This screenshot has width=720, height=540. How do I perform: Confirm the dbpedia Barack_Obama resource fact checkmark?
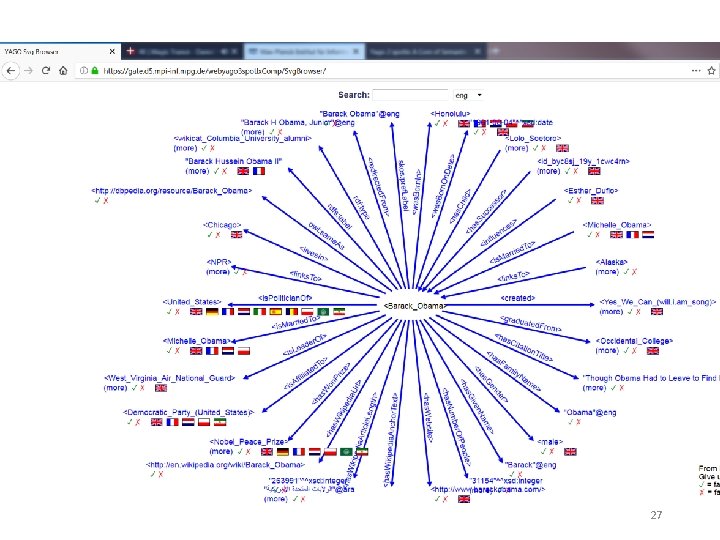(97, 201)
